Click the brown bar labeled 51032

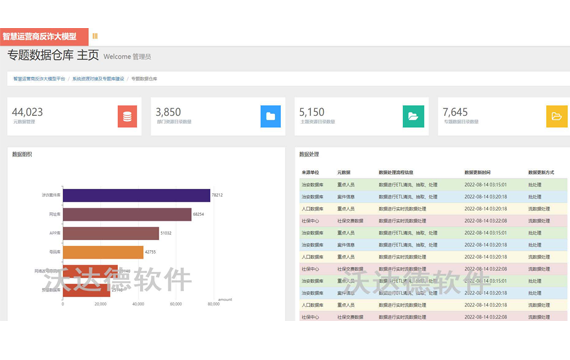111,233
